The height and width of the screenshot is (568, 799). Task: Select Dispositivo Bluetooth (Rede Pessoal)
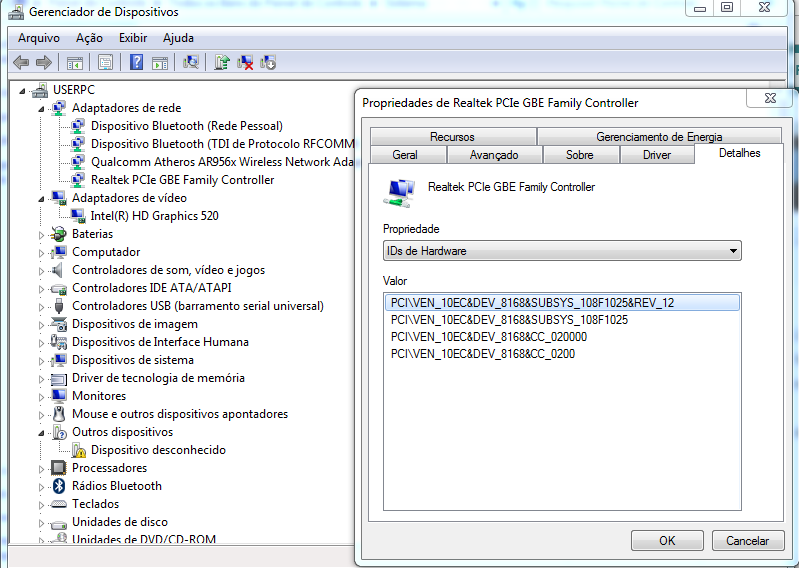[x=187, y=126]
